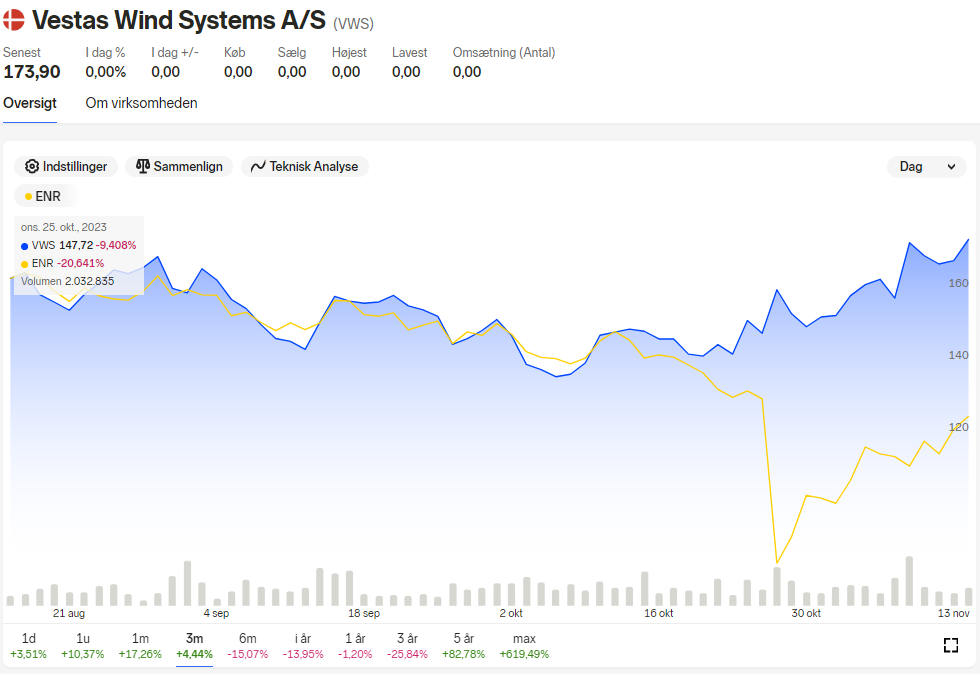Click the tooltip date ons. 25. okt., 2023
The image size is (980, 674).
pyautogui.click(x=64, y=227)
